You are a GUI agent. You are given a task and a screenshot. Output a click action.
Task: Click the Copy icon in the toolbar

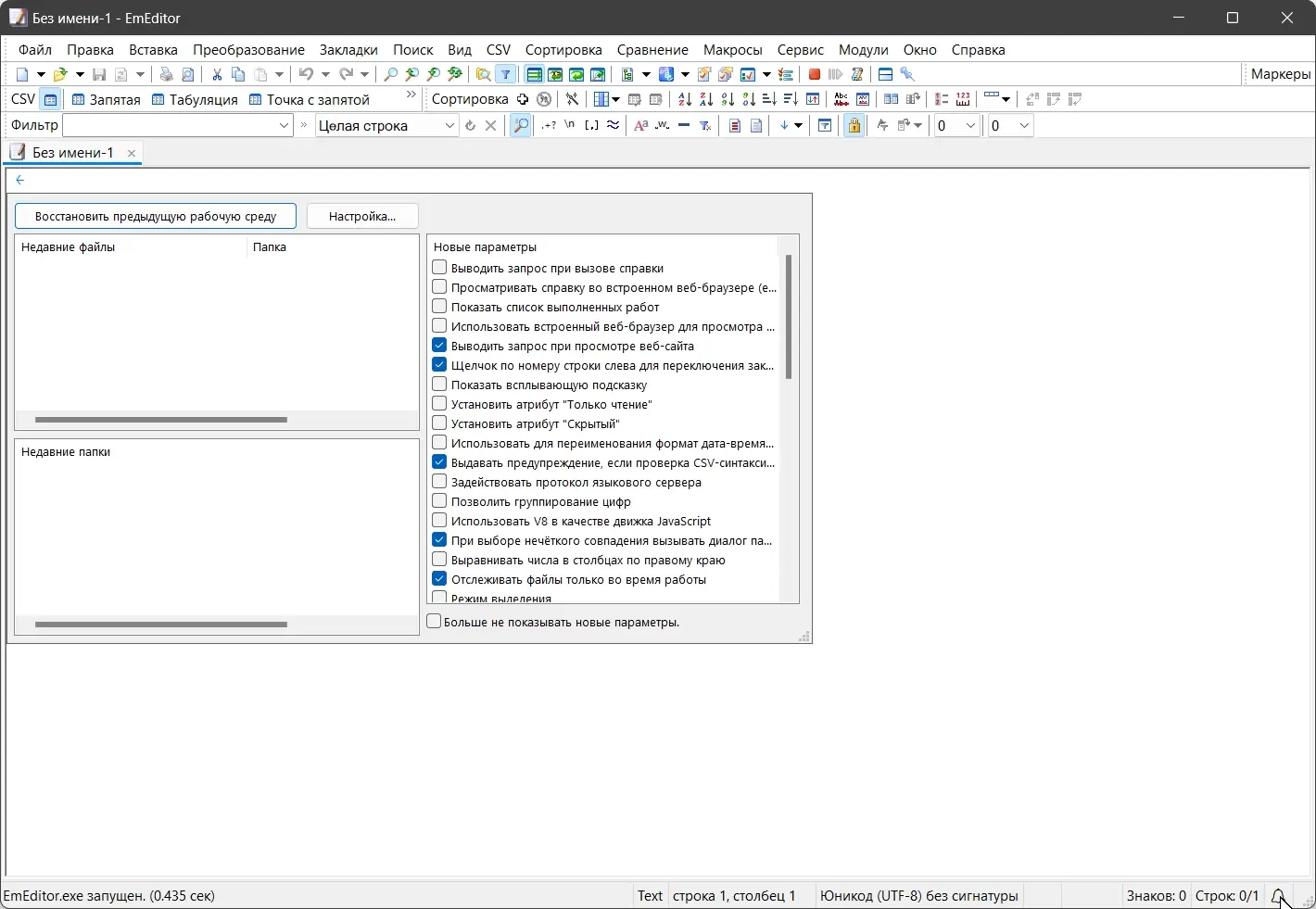[238, 74]
